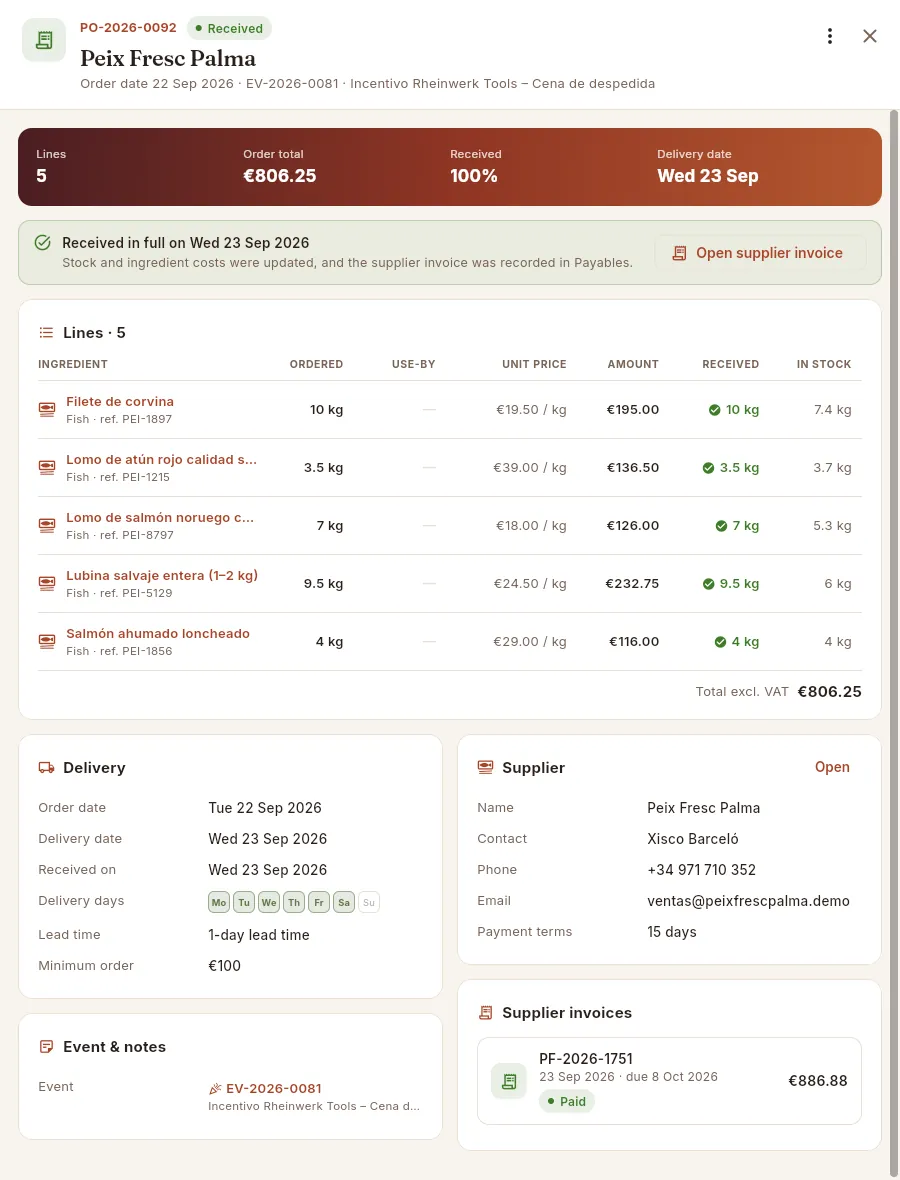Click the IN STOCK column header
Image resolution: width=900 pixels, height=1180 pixels.
click(x=824, y=364)
